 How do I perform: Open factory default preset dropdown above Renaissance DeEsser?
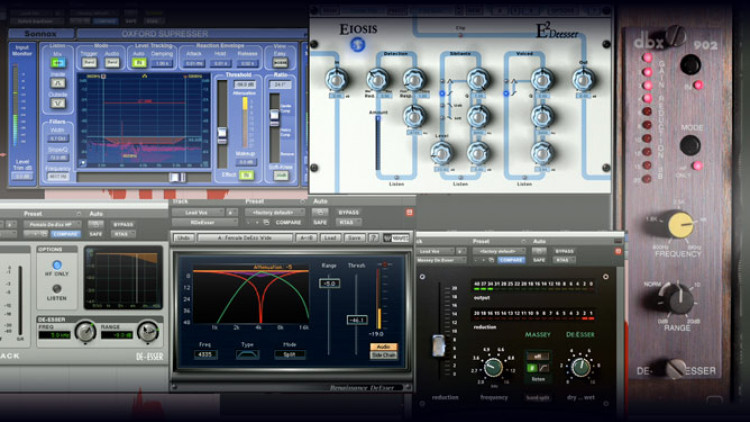click(275, 212)
